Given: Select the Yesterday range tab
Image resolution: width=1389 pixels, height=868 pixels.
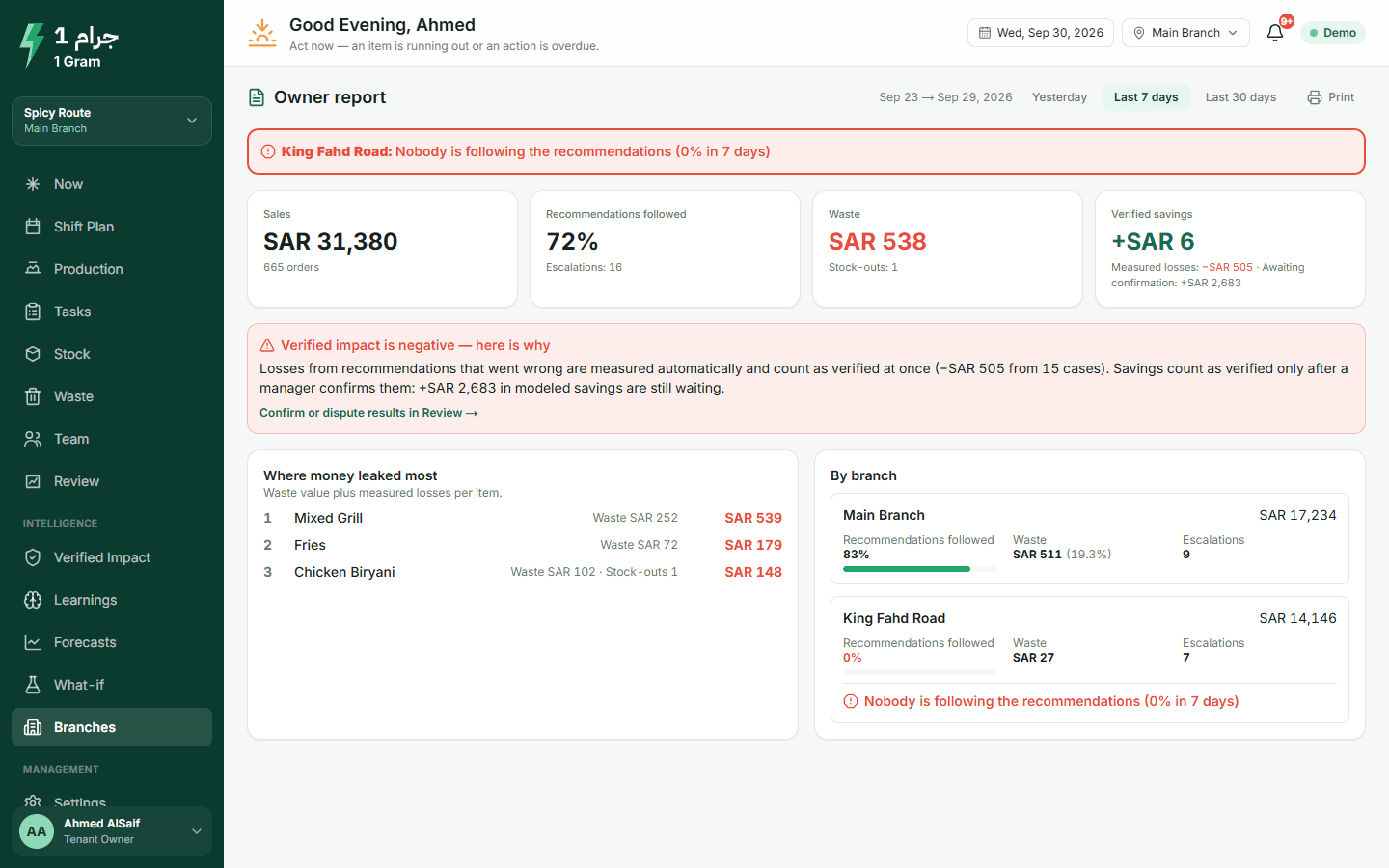Looking at the screenshot, I should tap(1059, 97).
